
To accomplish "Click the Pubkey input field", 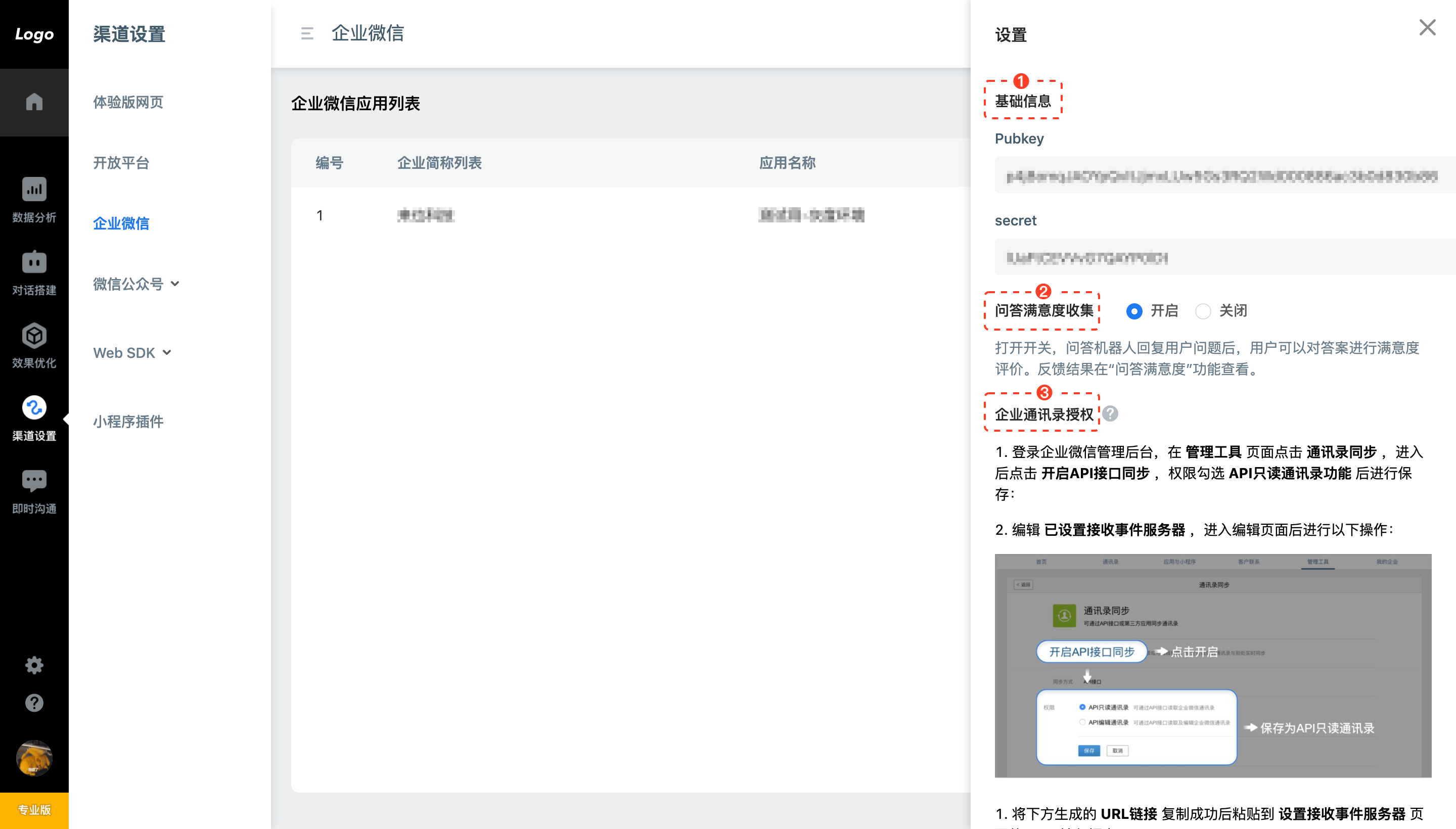I will 1225,175.
